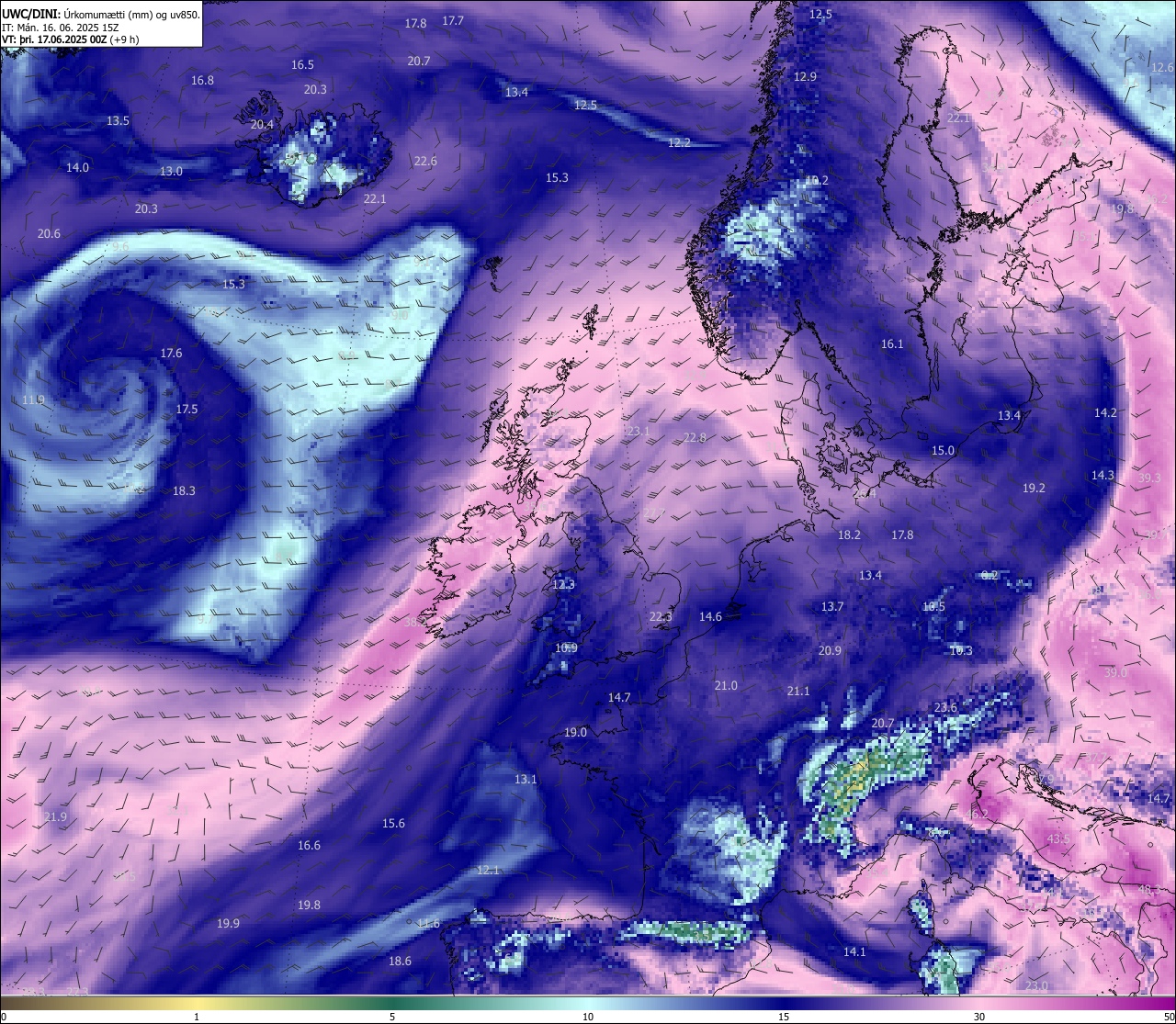Click the map value 19.9
This screenshot has width=1176, height=1024.
point(228,923)
